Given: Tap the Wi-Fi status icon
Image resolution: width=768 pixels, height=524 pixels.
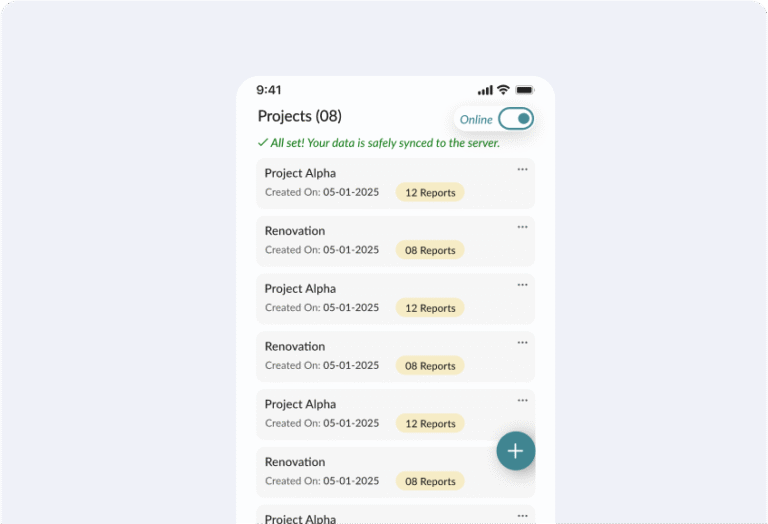Looking at the screenshot, I should (503, 90).
